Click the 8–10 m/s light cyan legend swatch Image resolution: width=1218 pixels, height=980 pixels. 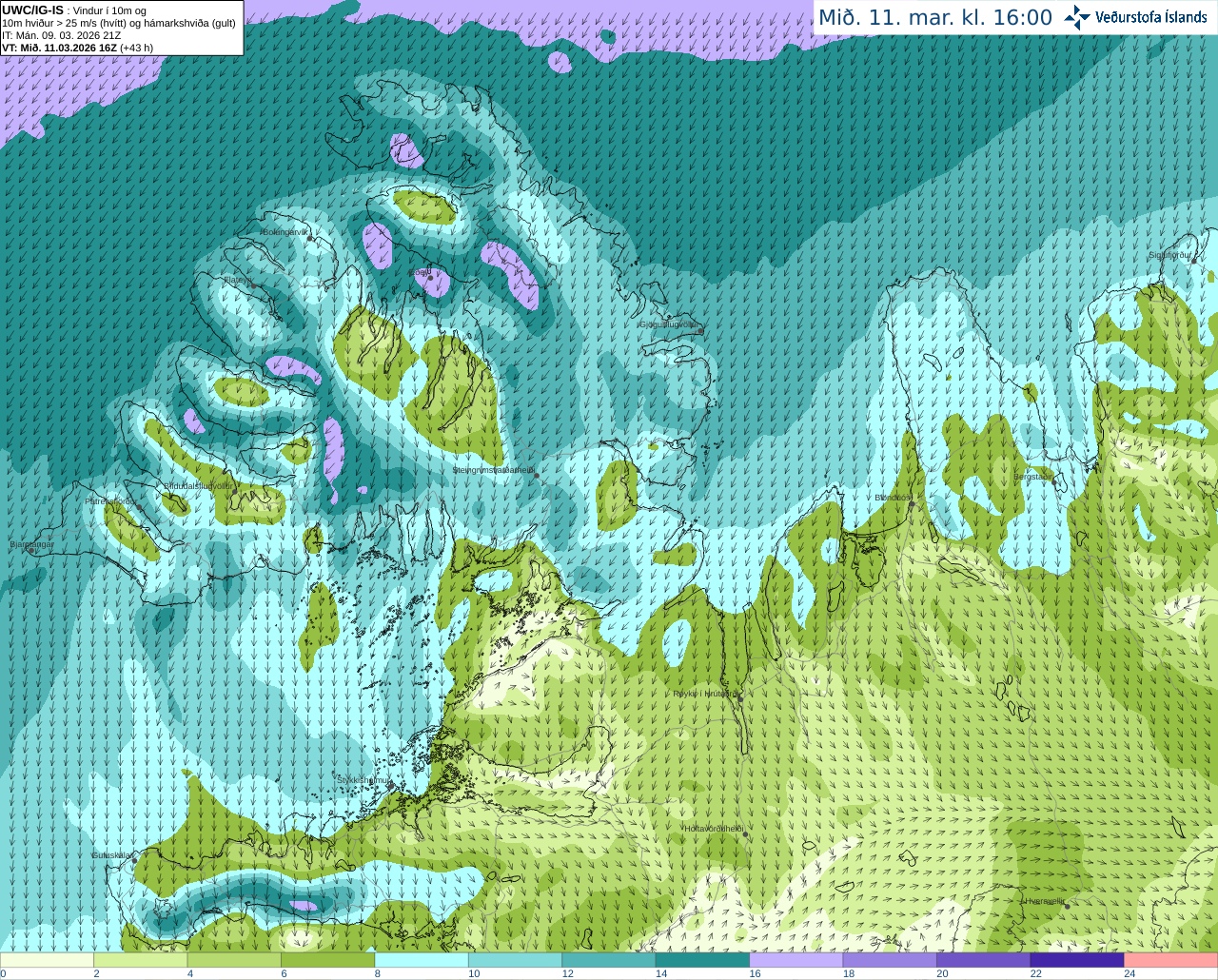click(422, 959)
